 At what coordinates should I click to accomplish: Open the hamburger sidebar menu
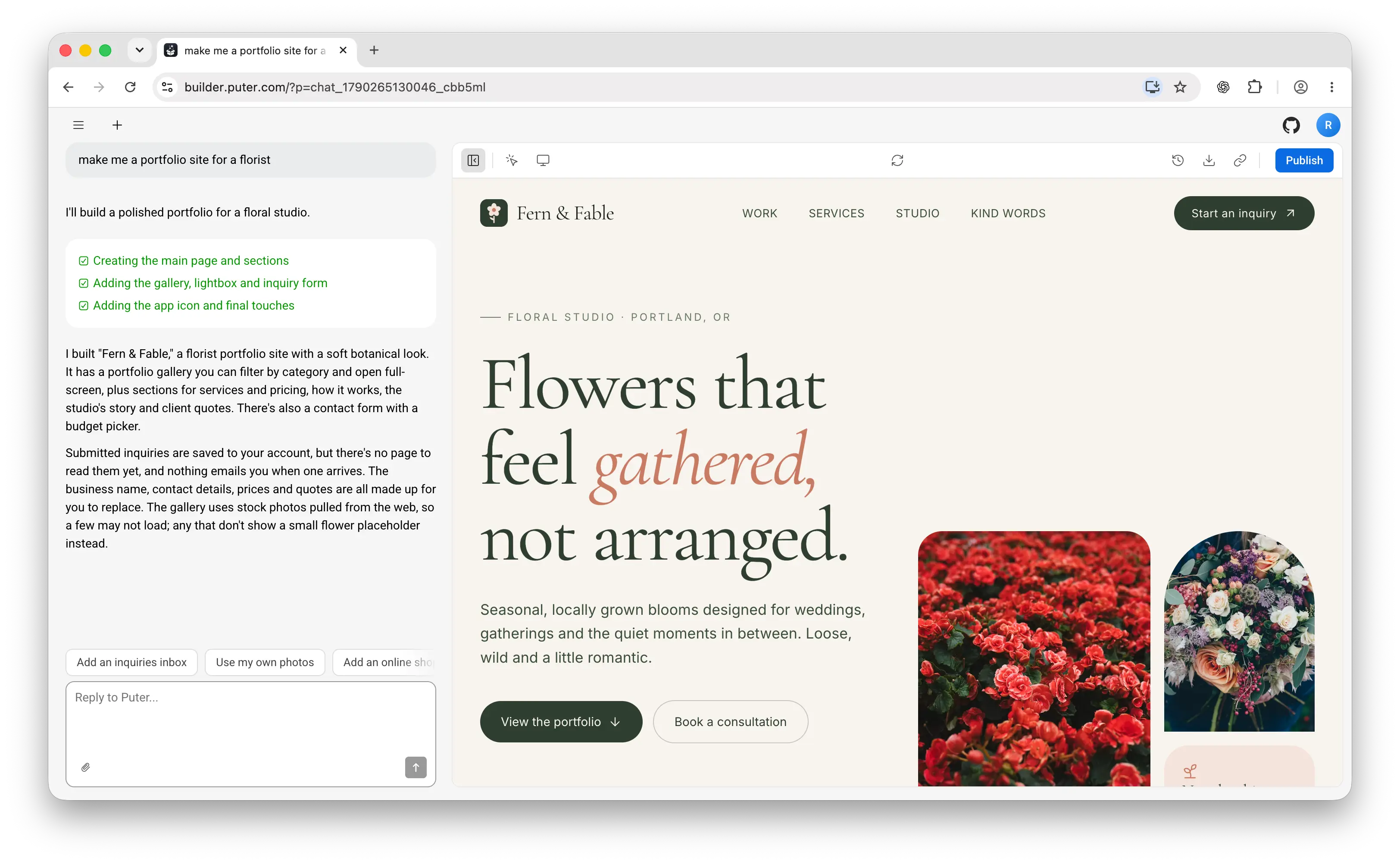[x=78, y=125]
